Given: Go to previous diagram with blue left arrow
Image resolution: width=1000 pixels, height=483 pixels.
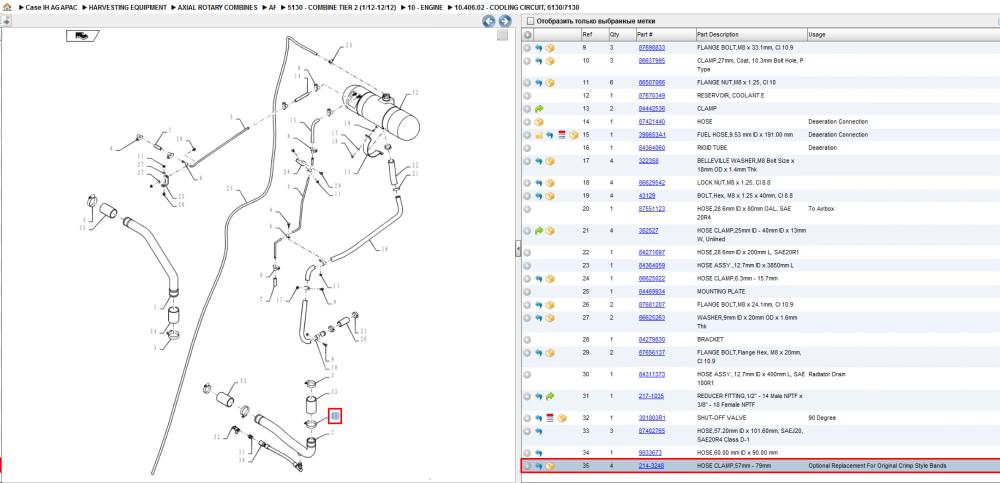Looking at the screenshot, I should pyautogui.click(x=489, y=21).
